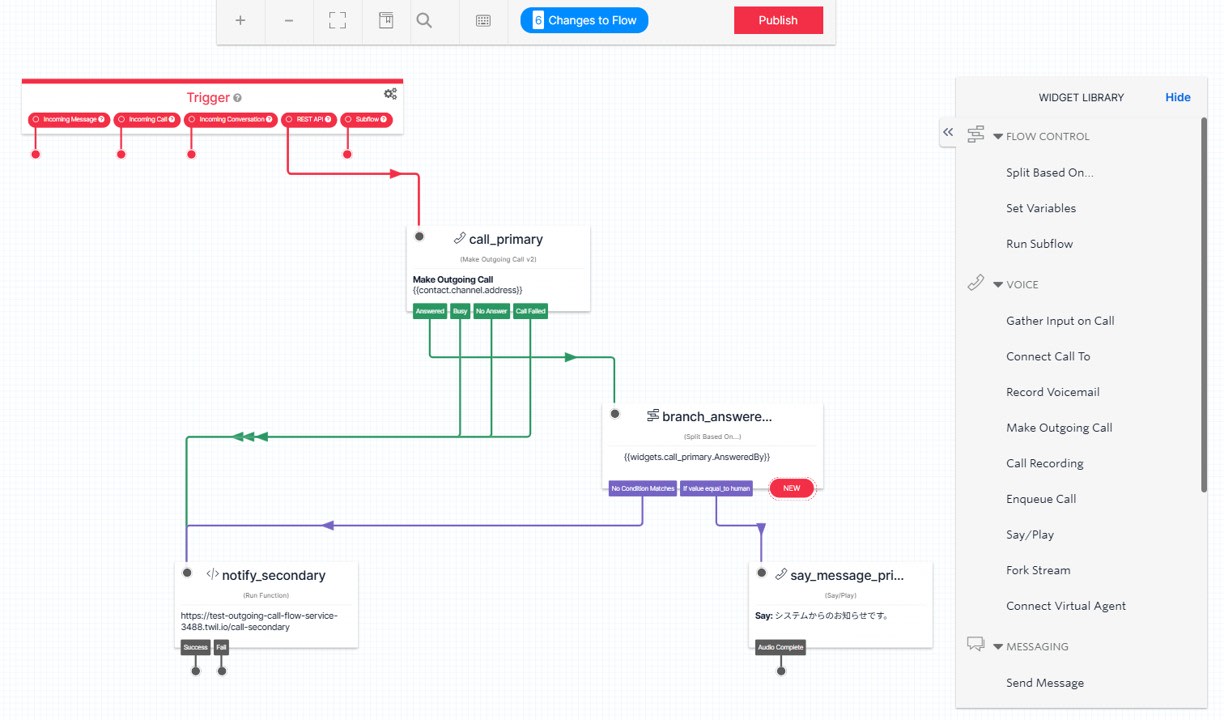Choose Enqueue Call widget
The width and height of the screenshot is (1224, 720).
pyautogui.click(x=1041, y=499)
